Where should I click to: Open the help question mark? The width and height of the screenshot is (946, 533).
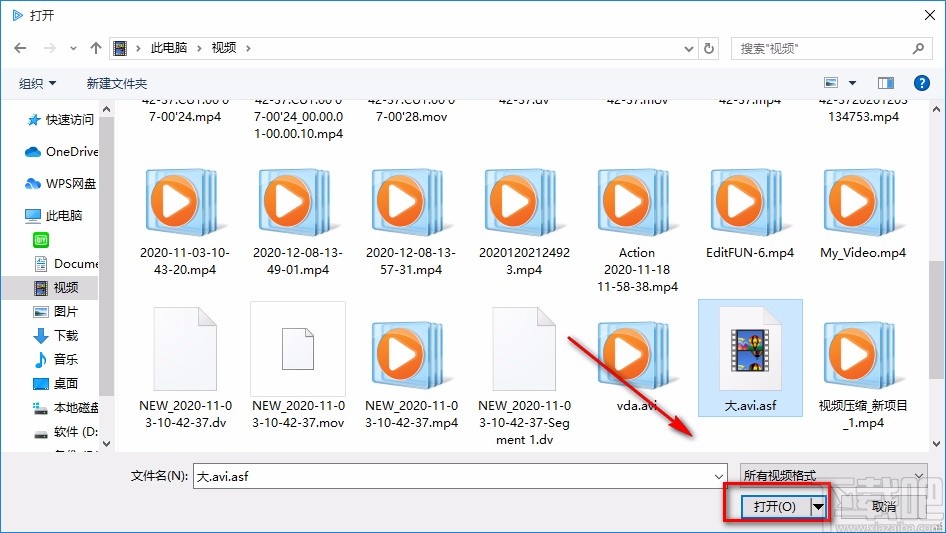coord(921,83)
